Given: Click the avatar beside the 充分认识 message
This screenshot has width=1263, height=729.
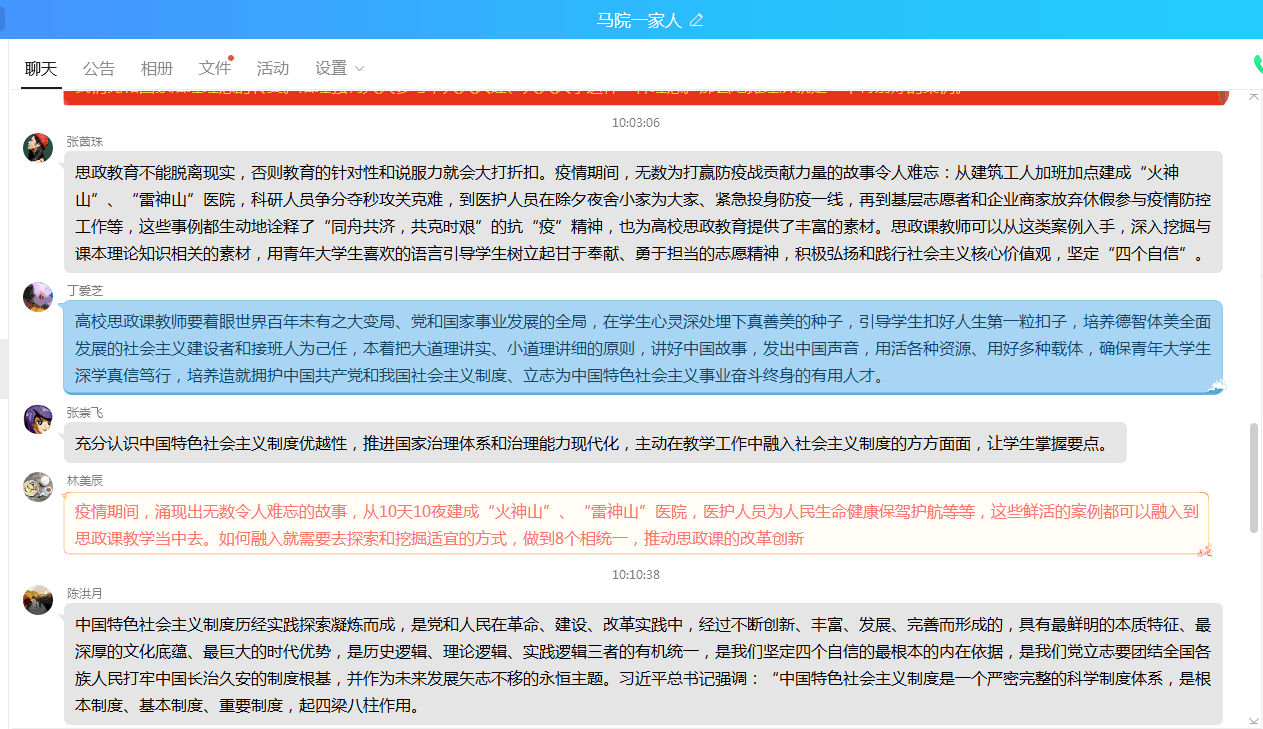Looking at the screenshot, I should tap(38, 419).
